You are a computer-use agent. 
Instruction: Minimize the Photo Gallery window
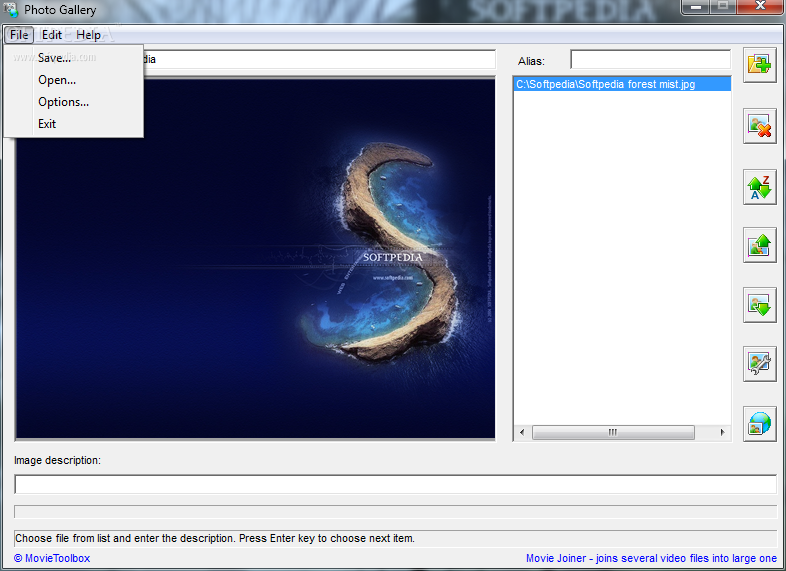pos(695,7)
